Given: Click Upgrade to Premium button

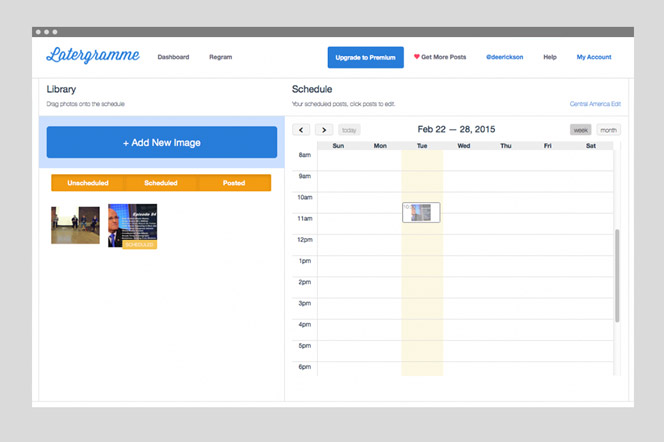Looking at the screenshot, I should pyautogui.click(x=365, y=57).
